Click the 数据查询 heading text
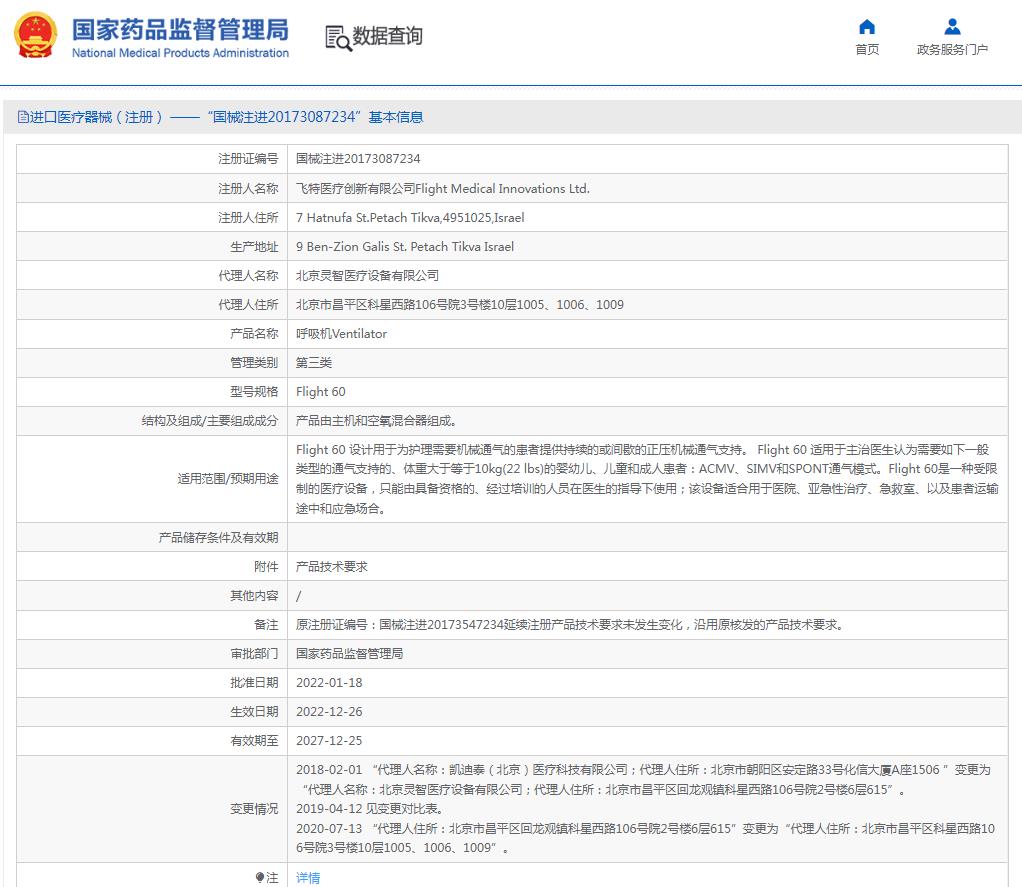Viewport: 1022px width, 887px height. [x=388, y=36]
